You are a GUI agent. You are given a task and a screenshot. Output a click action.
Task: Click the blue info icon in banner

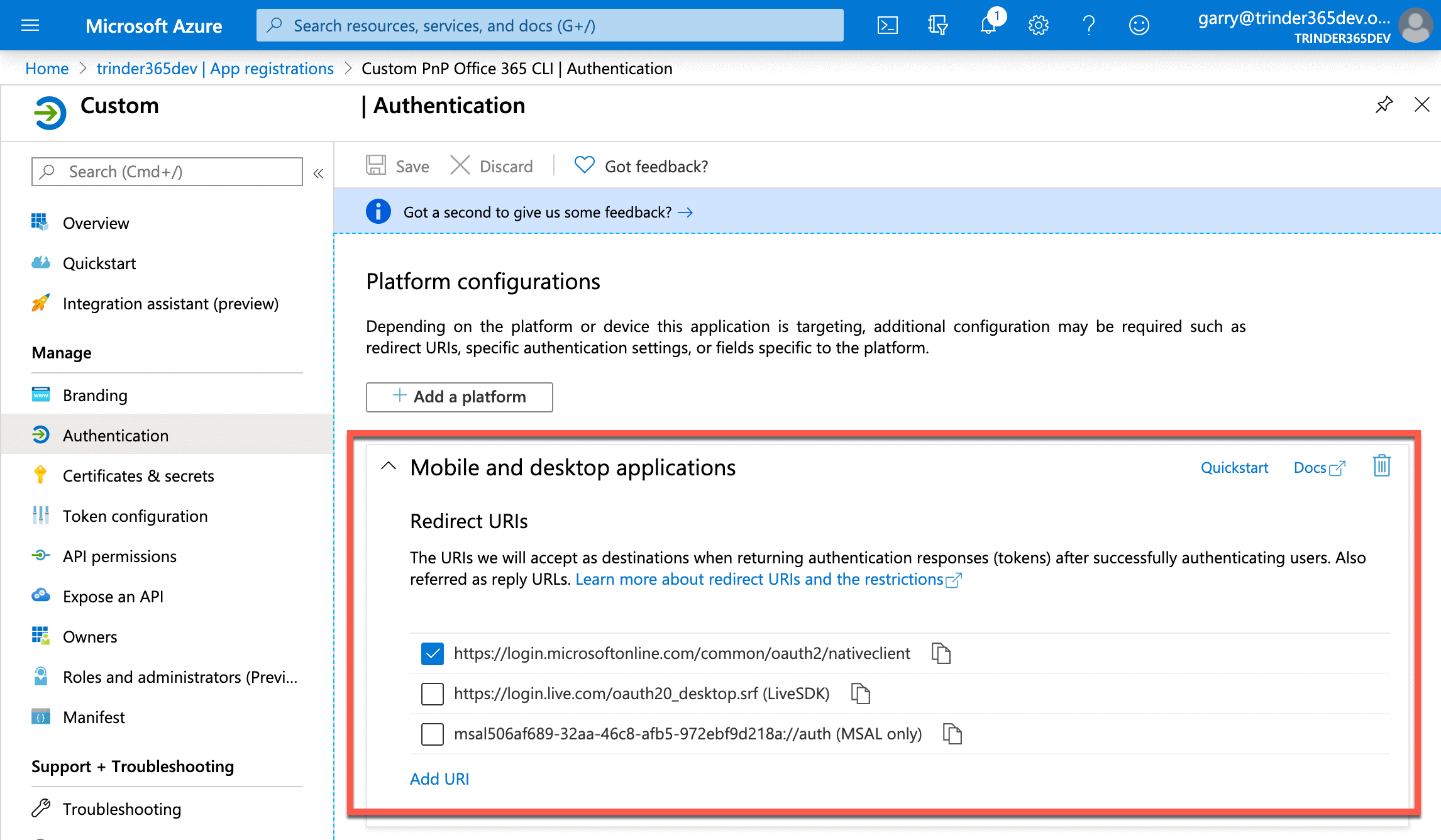tap(378, 212)
